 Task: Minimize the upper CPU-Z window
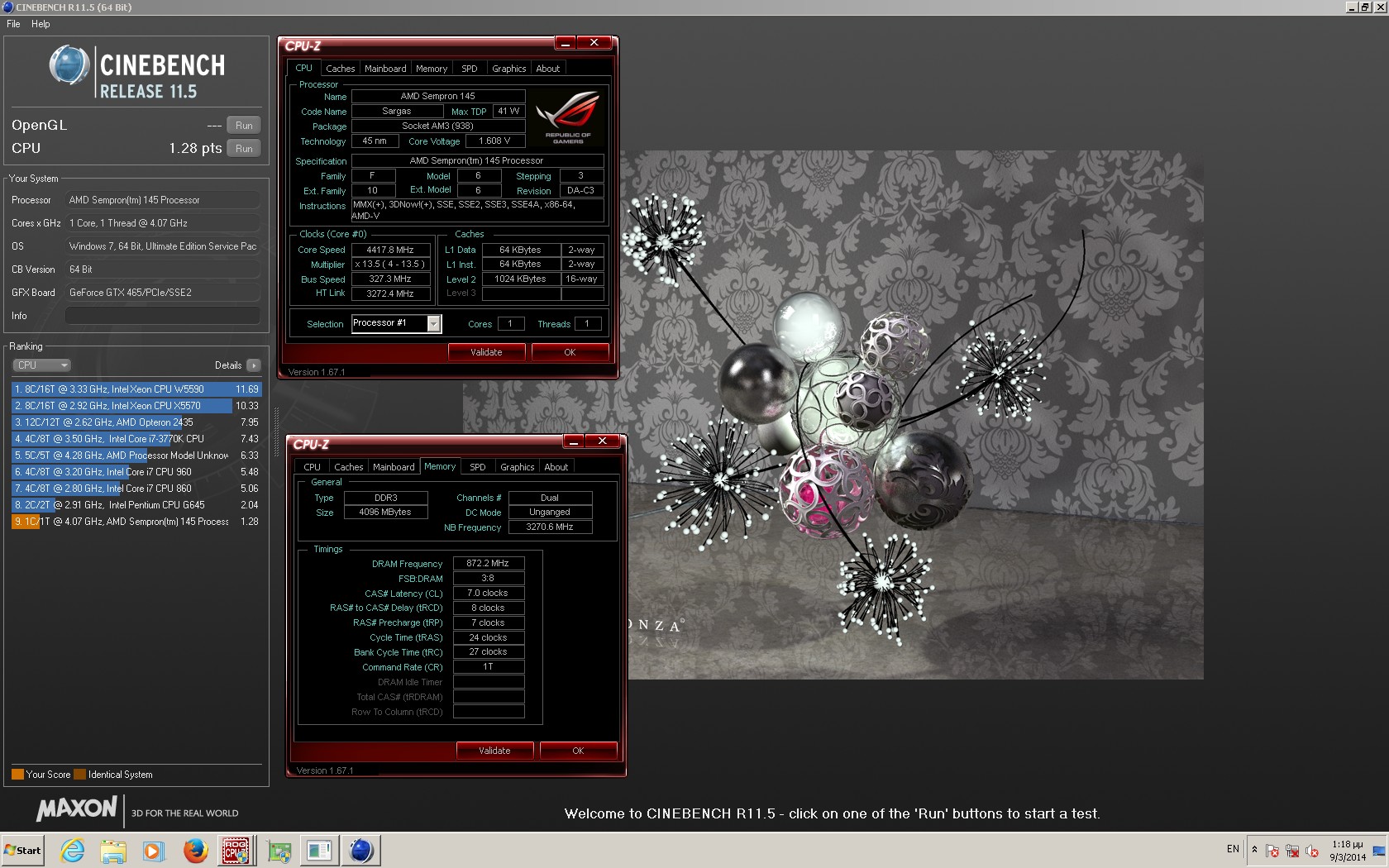point(566,43)
